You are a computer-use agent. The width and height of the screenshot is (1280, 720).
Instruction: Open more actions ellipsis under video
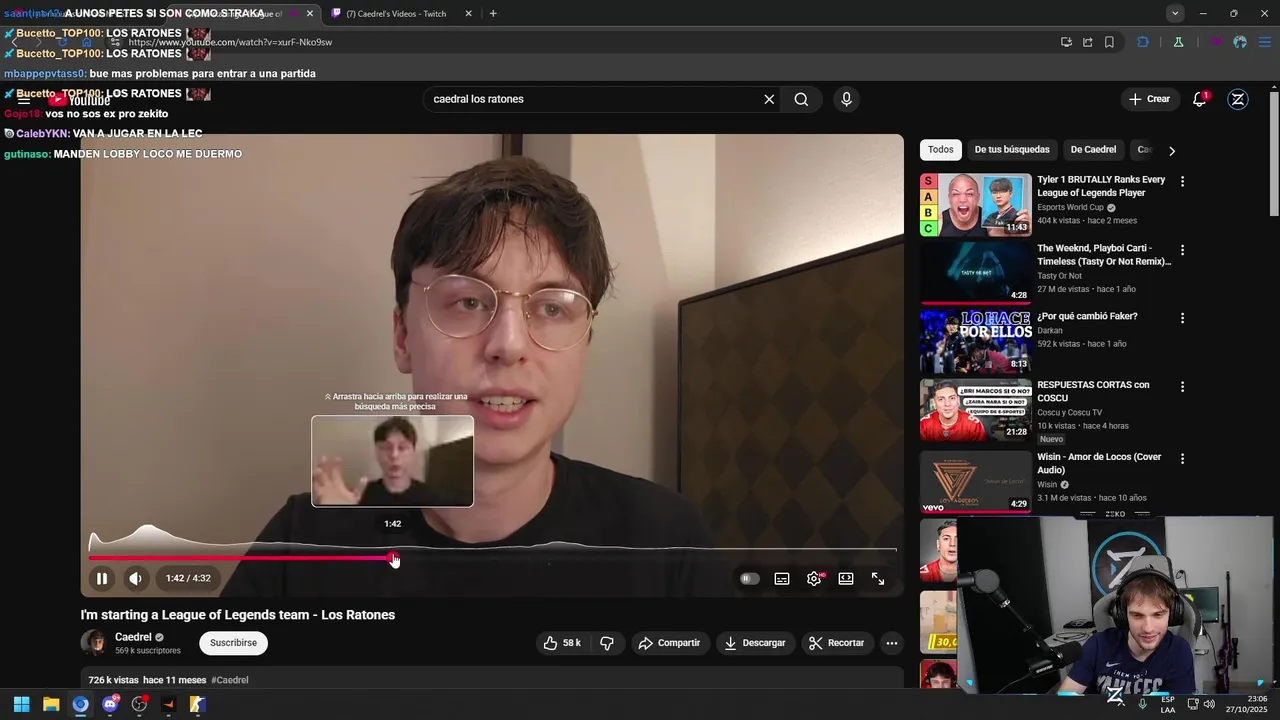[892, 643]
